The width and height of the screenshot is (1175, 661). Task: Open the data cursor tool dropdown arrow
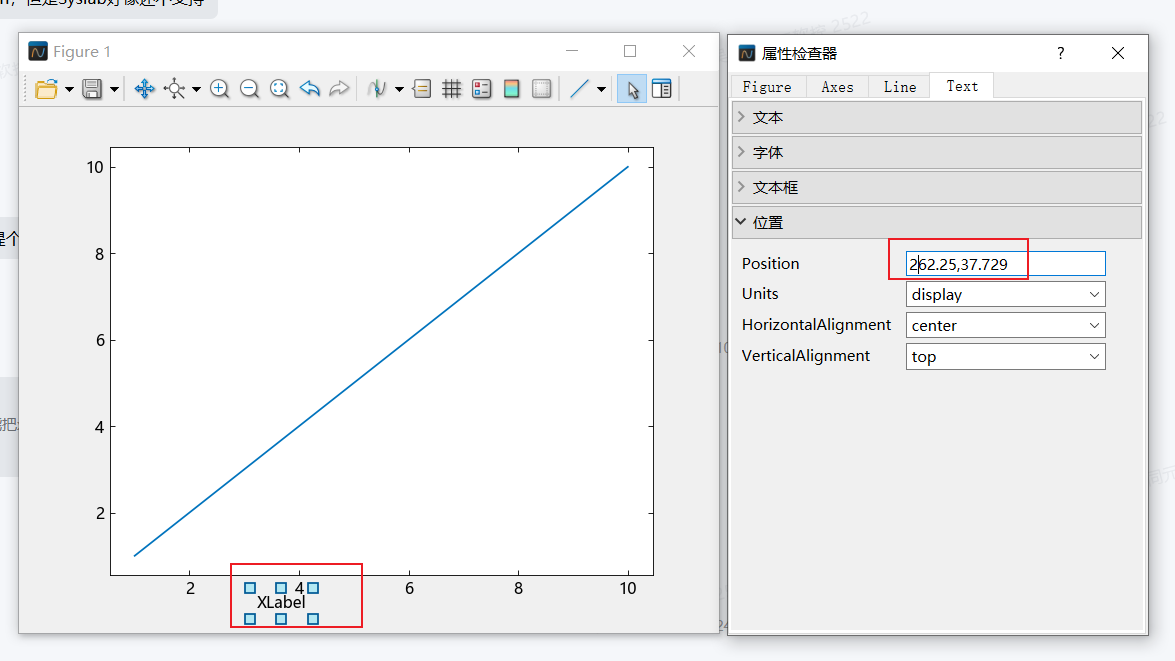196,90
